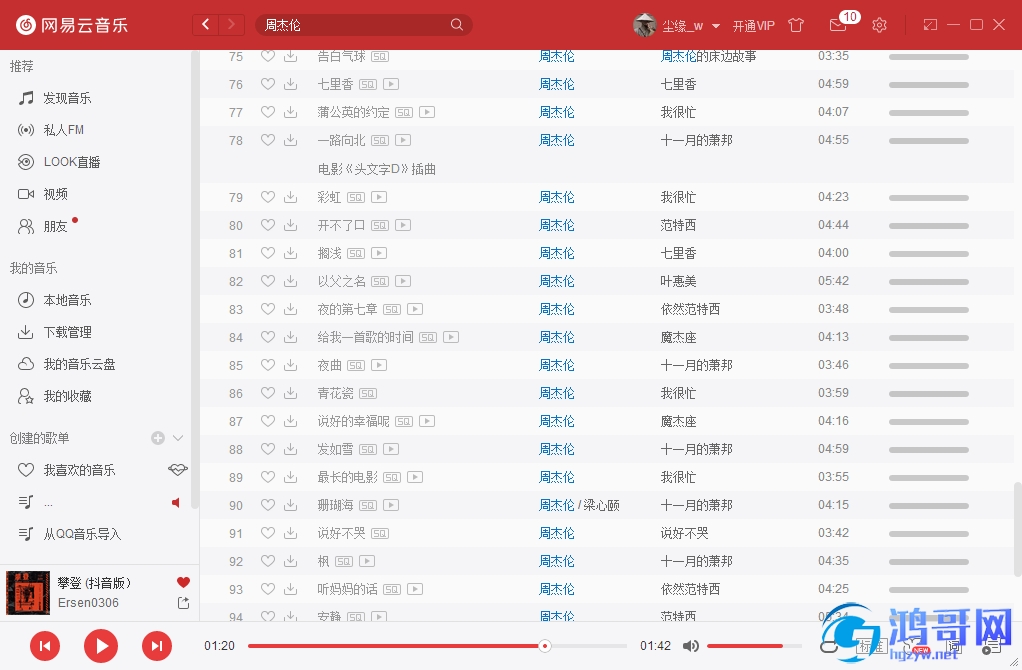Image resolution: width=1022 pixels, height=670 pixels.
Task: Open artist 梁心颐 link
Action: (601, 505)
